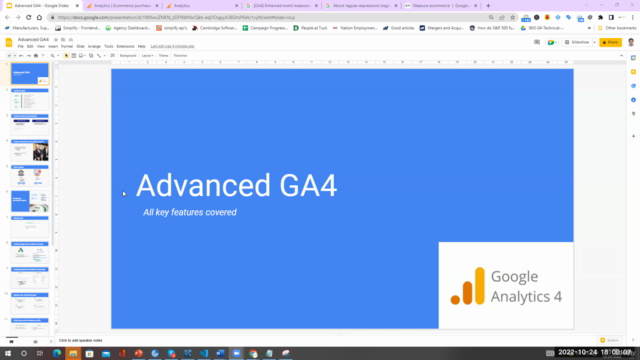Select the line tool icon

click(x=99, y=56)
